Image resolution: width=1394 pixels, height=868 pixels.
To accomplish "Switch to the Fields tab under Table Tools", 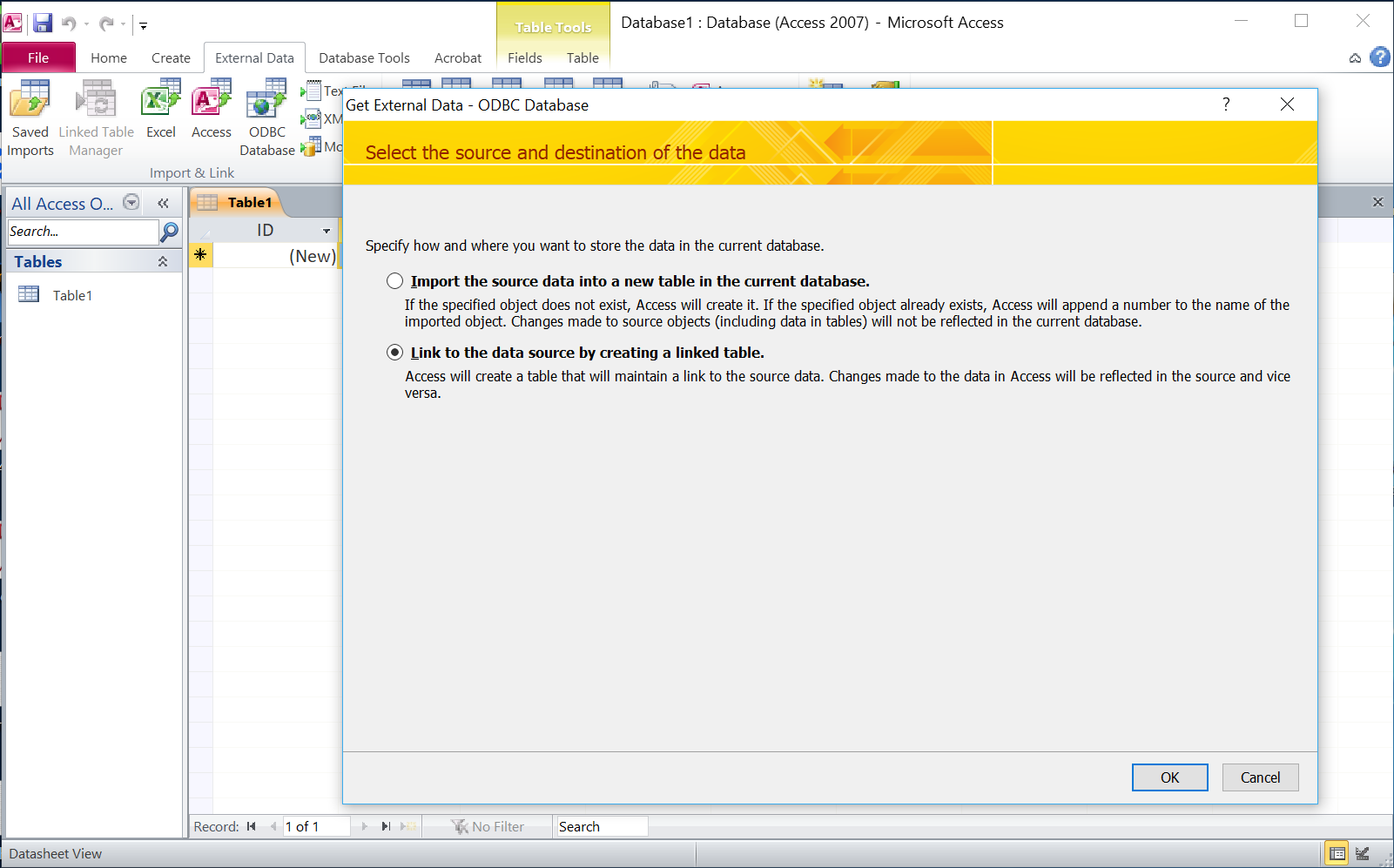I will (x=525, y=57).
